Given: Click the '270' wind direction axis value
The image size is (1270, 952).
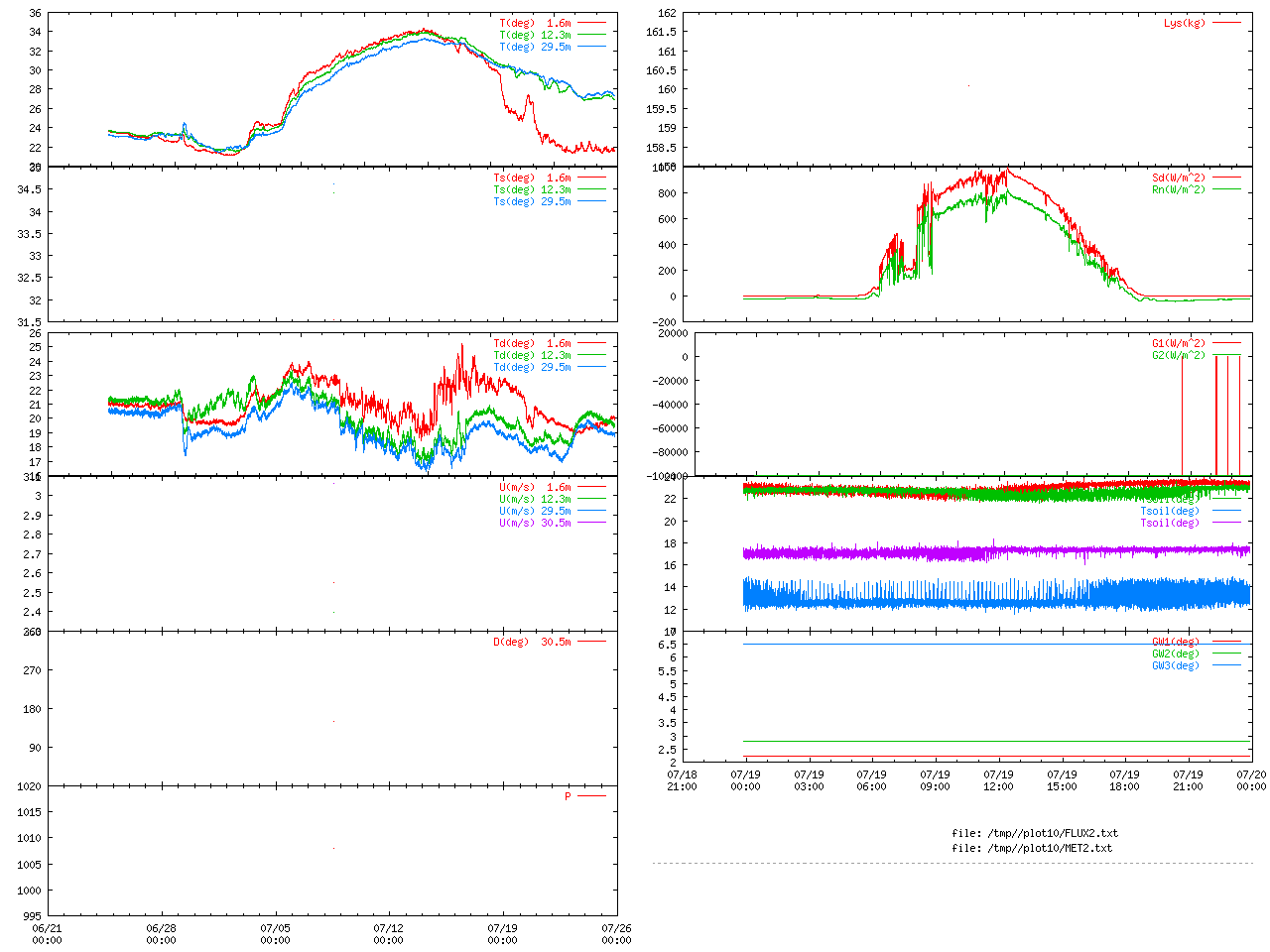Looking at the screenshot, I should point(33,670).
